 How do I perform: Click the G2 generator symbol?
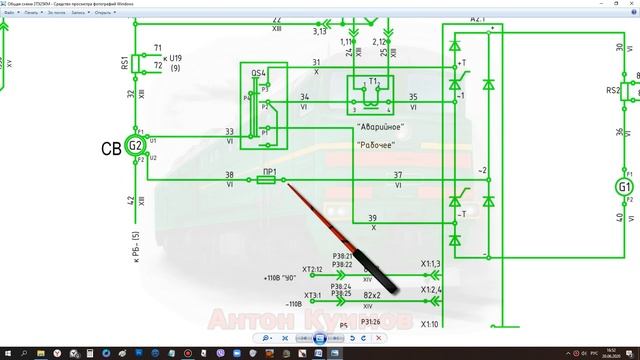click(x=135, y=146)
